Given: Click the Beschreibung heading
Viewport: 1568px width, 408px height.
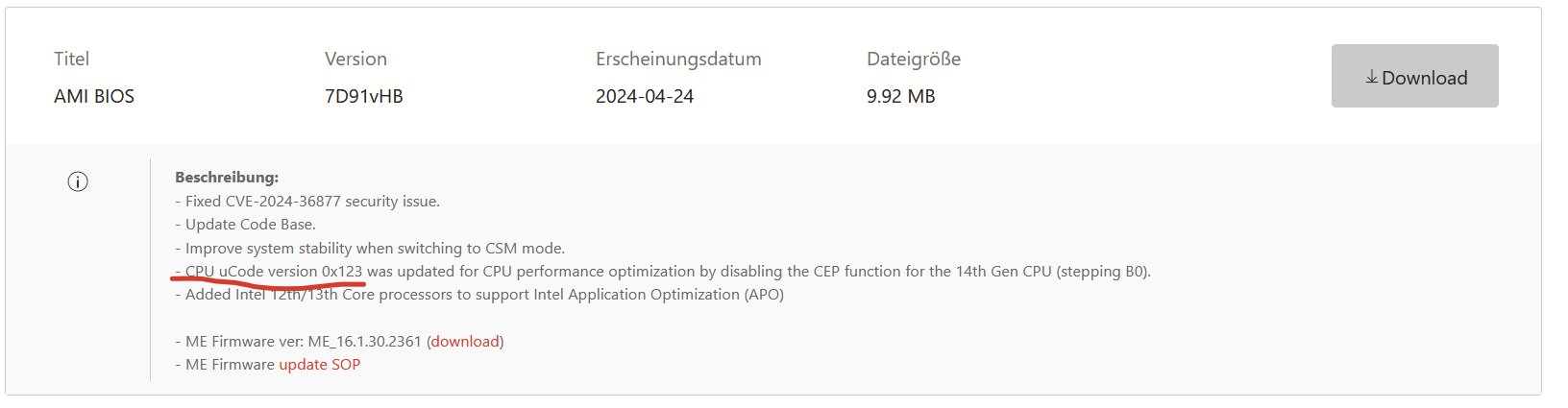Looking at the screenshot, I should 227,177.
